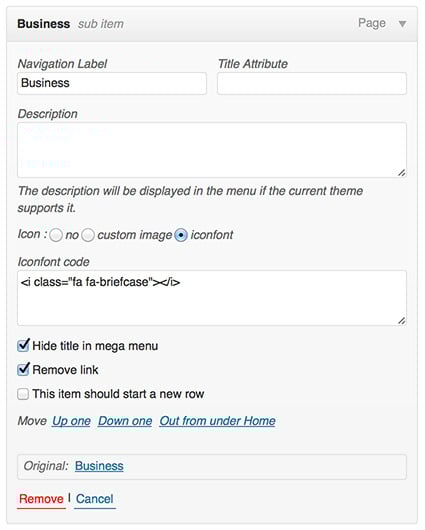Choose the 'iconfont' radio button

click(181, 235)
